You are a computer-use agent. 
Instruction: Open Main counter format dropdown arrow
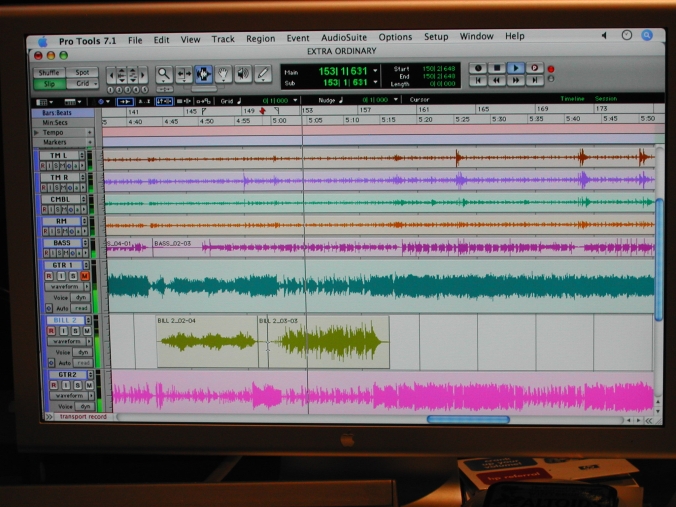click(x=375, y=70)
